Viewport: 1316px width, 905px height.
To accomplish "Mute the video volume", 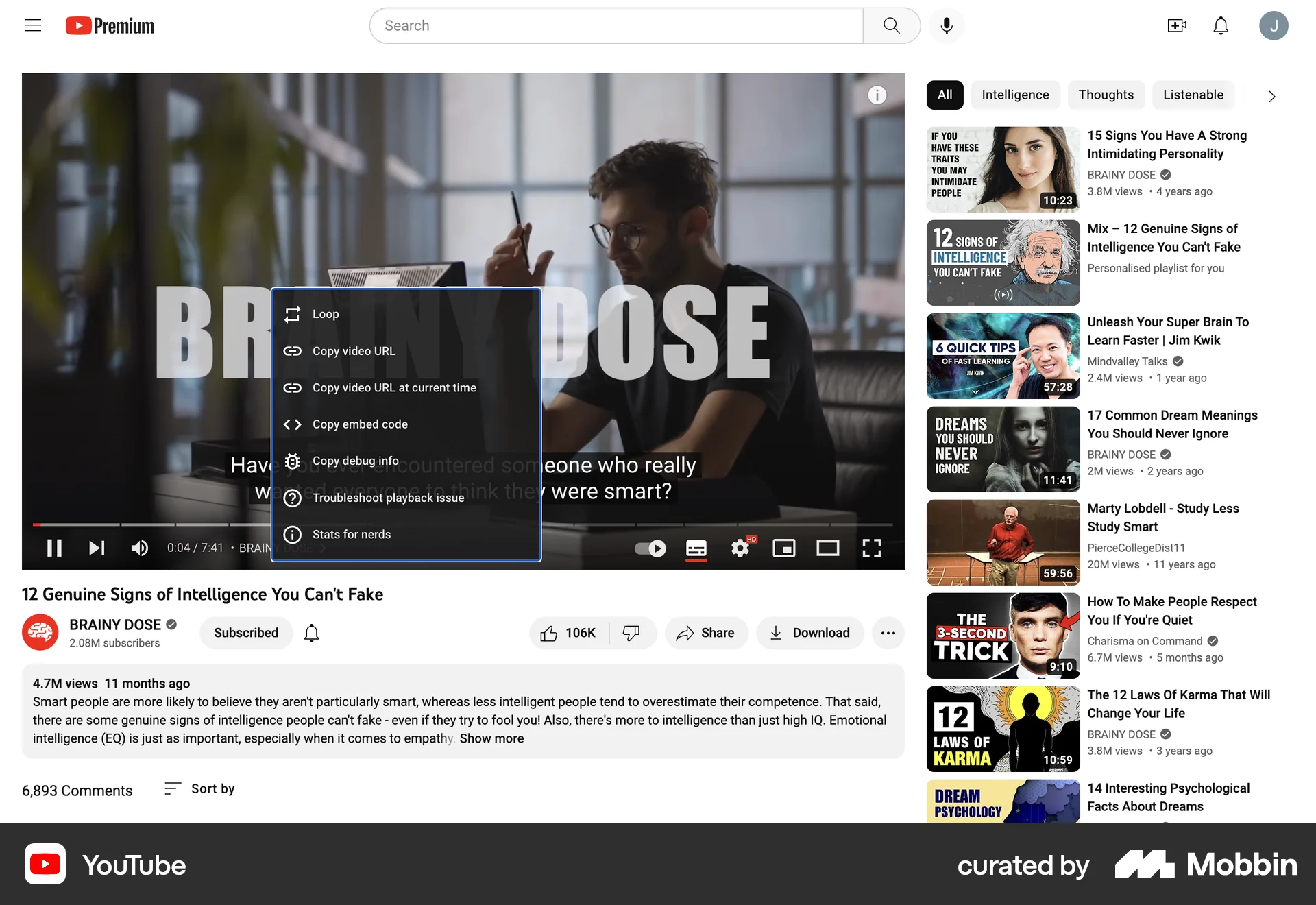I will pyautogui.click(x=140, y=548).
